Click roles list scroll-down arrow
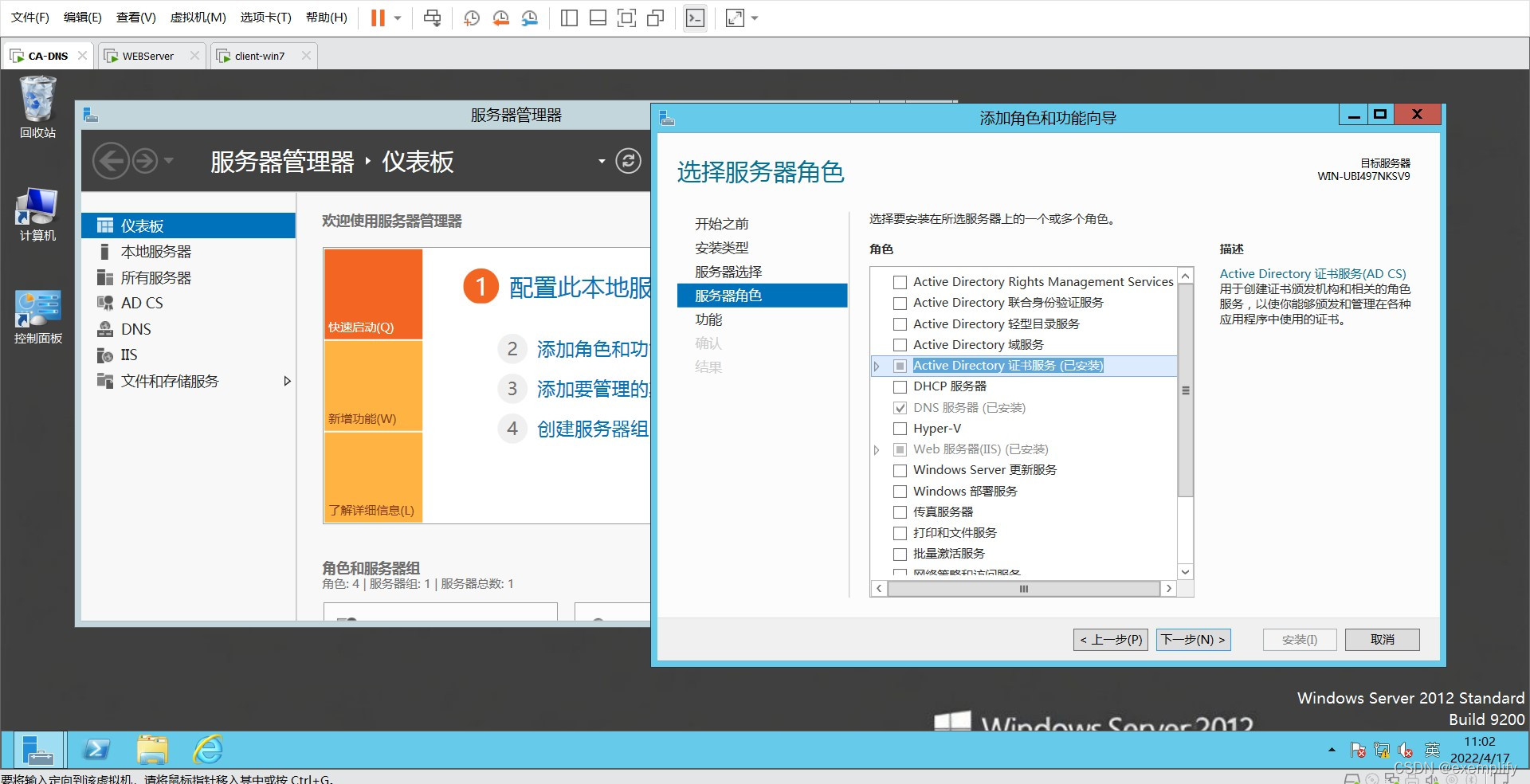 [x=1185, y=572]
